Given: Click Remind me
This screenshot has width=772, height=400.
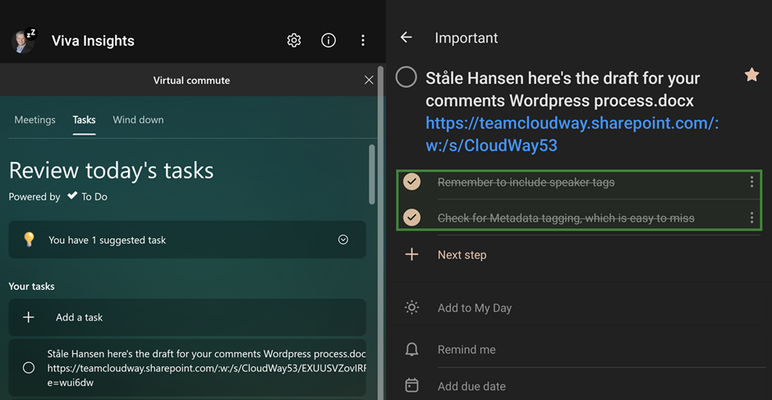Looking at the screenshot, I should pos(466,350).
